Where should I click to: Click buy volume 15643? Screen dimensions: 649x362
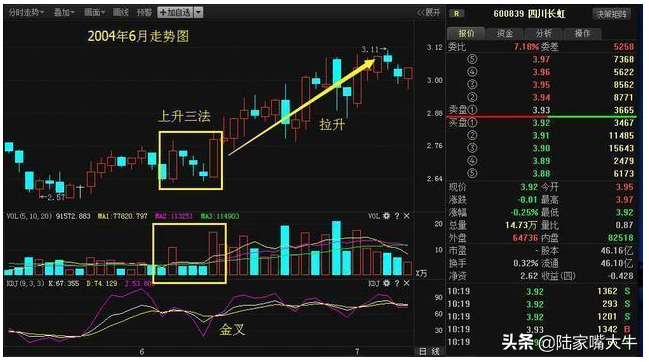pyautogui.click(x=621, y=148)
